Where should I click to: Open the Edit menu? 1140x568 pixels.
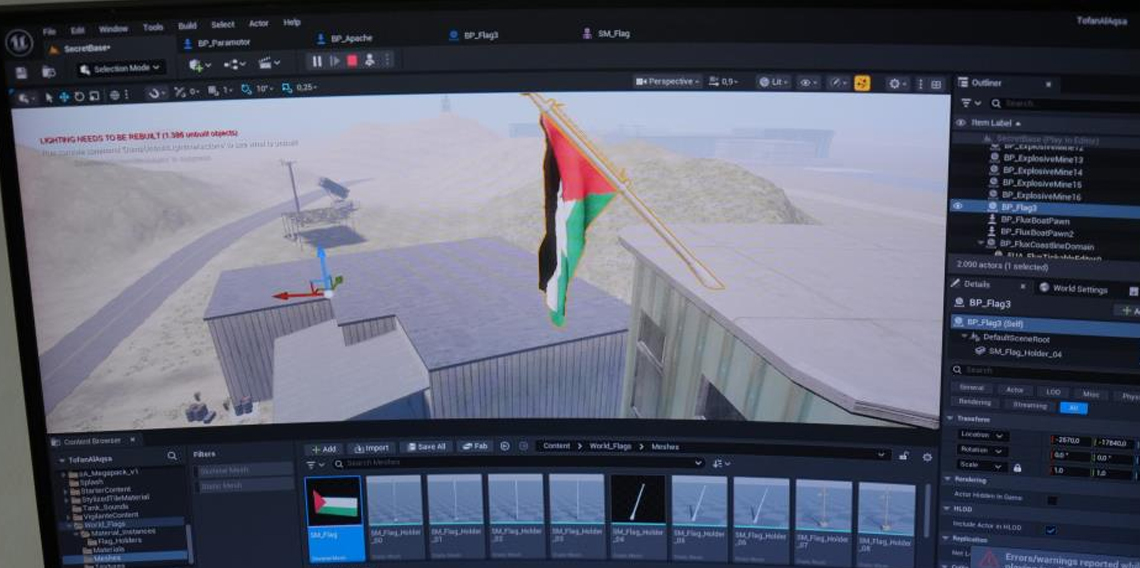[78, 31]
